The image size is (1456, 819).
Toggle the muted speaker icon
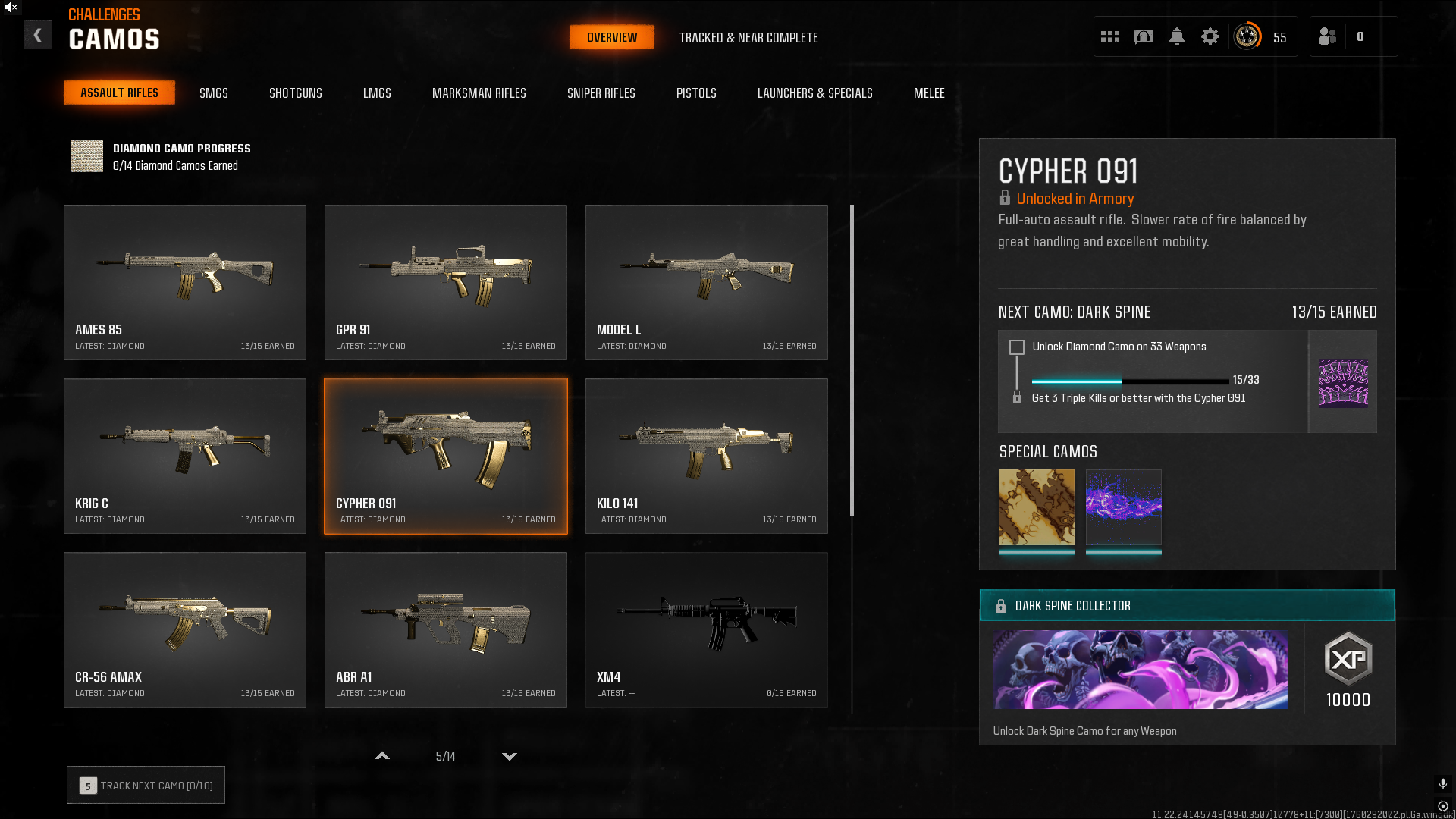[x=11, y=8]
